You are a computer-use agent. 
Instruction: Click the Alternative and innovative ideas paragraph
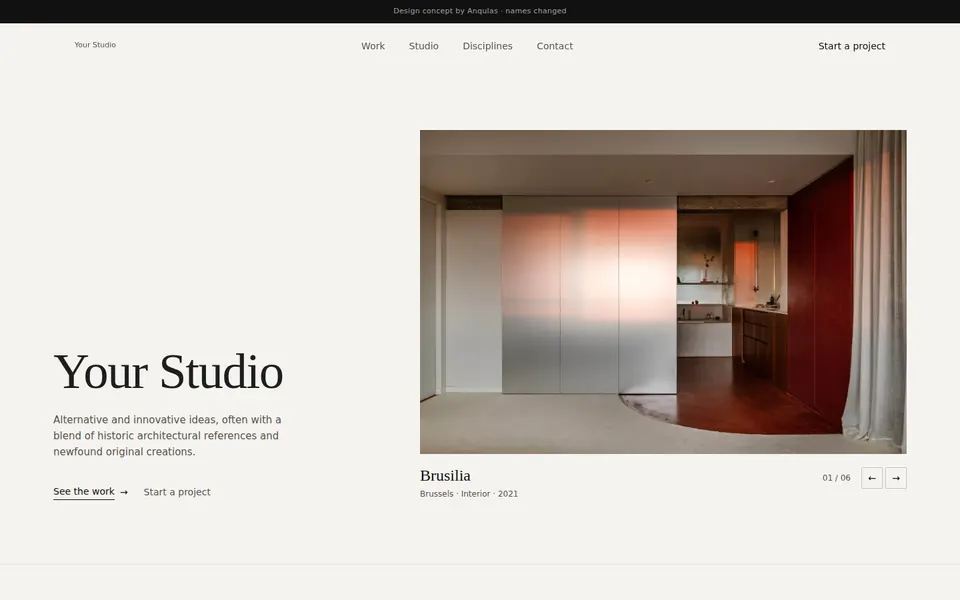pos(167,436)
